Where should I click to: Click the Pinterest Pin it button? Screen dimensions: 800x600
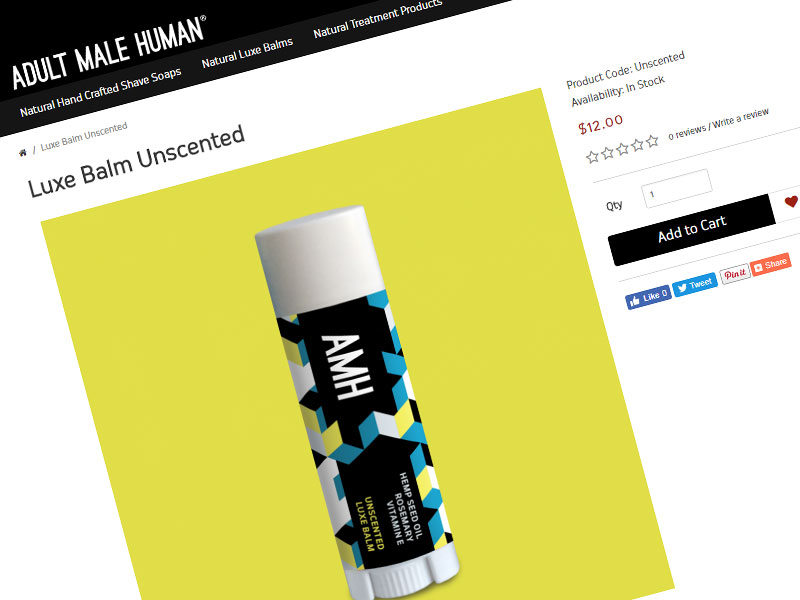[735, 274]
